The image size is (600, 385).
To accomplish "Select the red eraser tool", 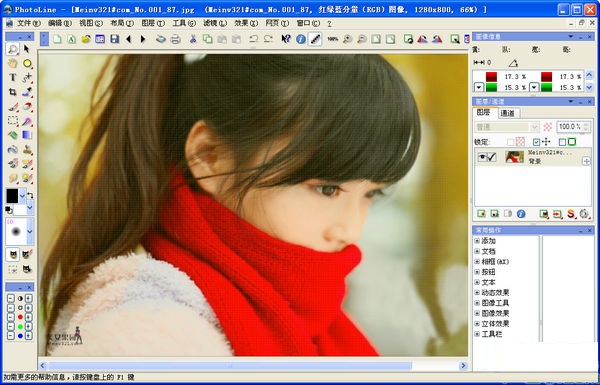I will click(27, 106).
